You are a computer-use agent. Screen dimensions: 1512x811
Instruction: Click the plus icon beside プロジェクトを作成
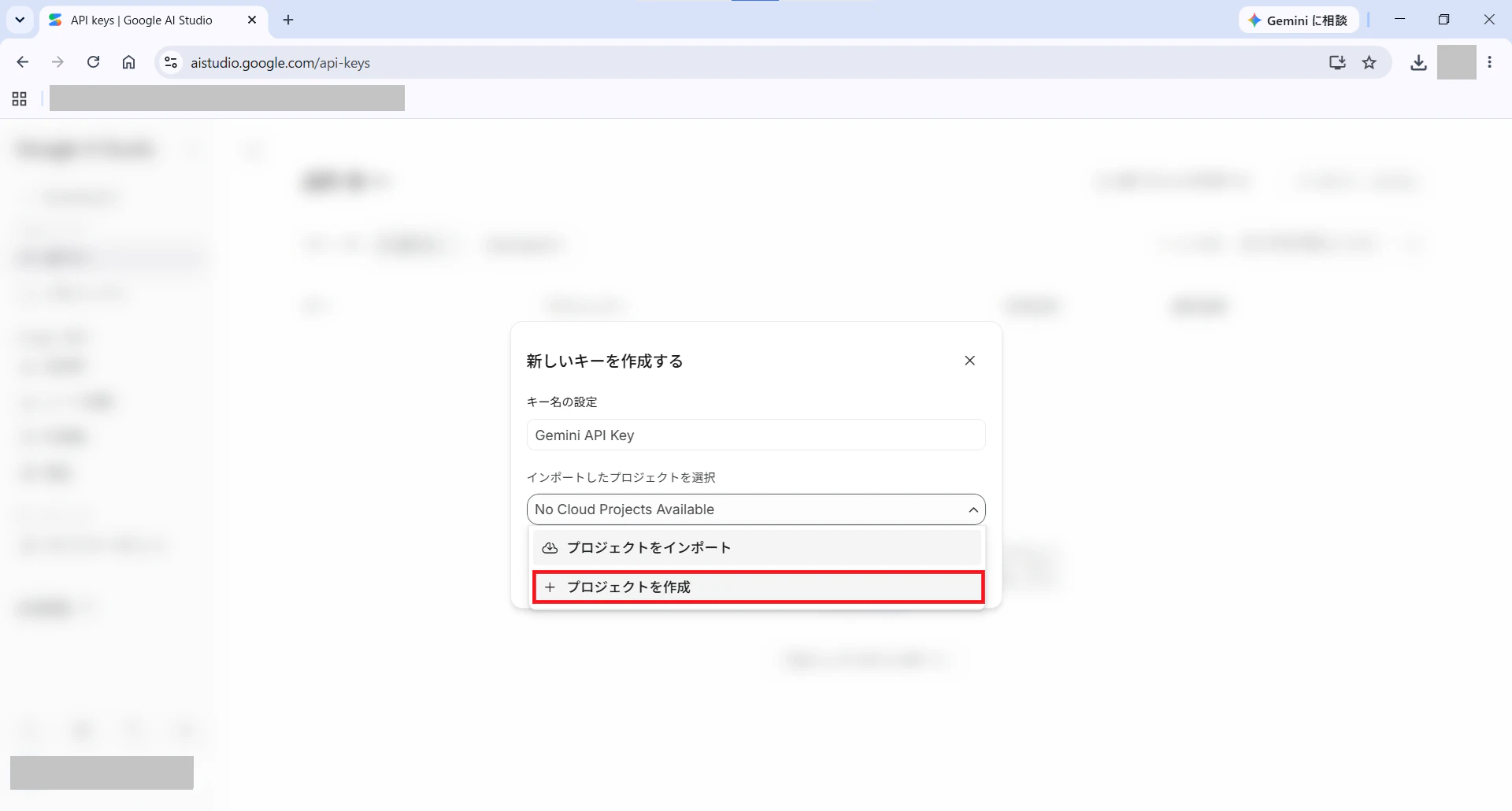[x=550, y=587]
